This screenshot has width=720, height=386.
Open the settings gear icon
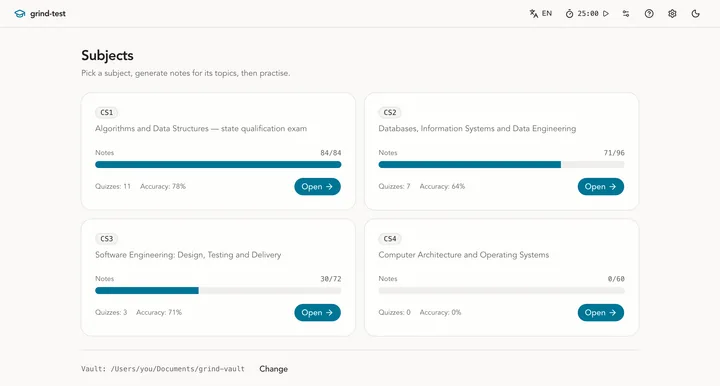coord(672,14)
